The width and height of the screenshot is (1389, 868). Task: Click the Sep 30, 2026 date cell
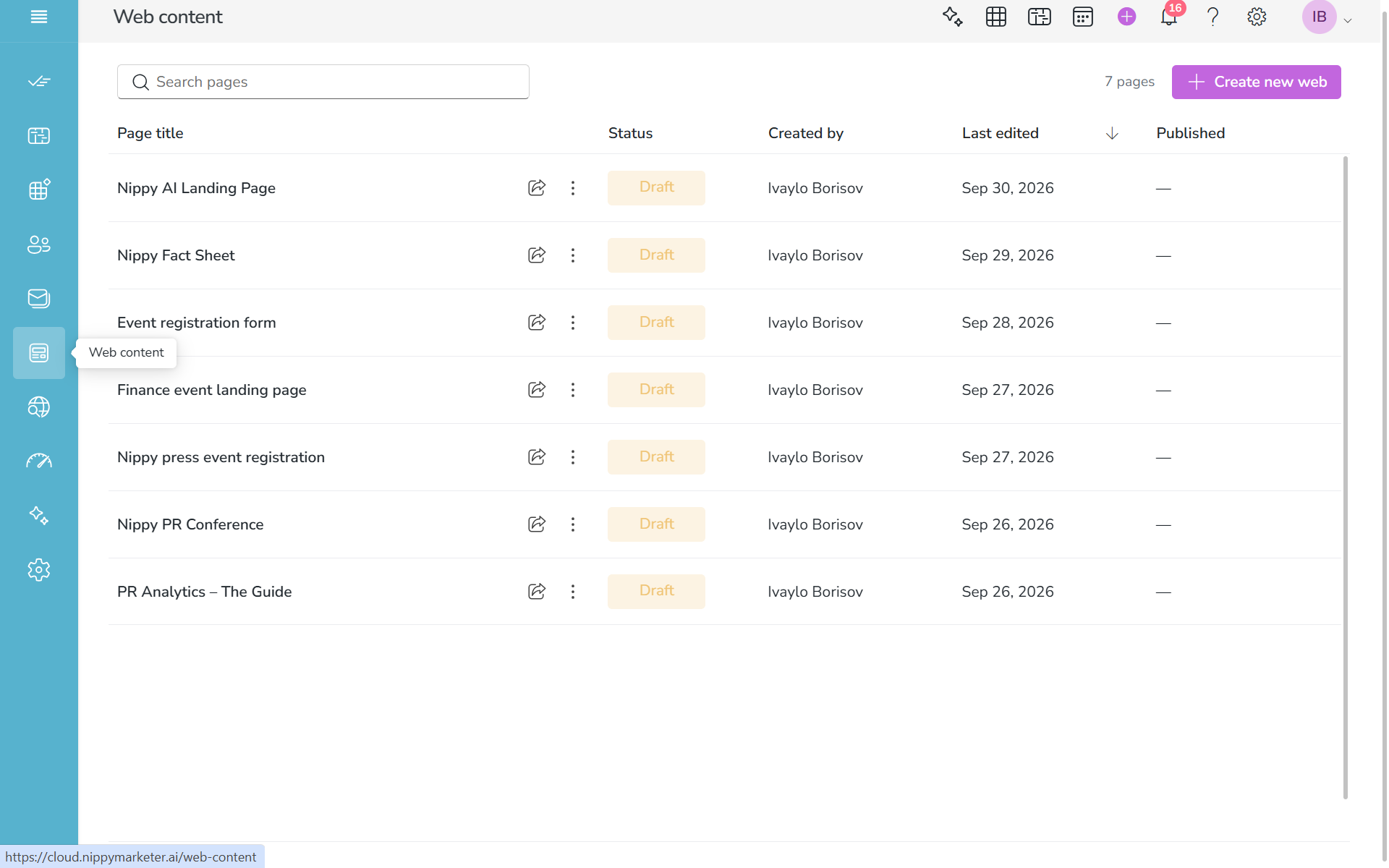tap(1007, 188)
